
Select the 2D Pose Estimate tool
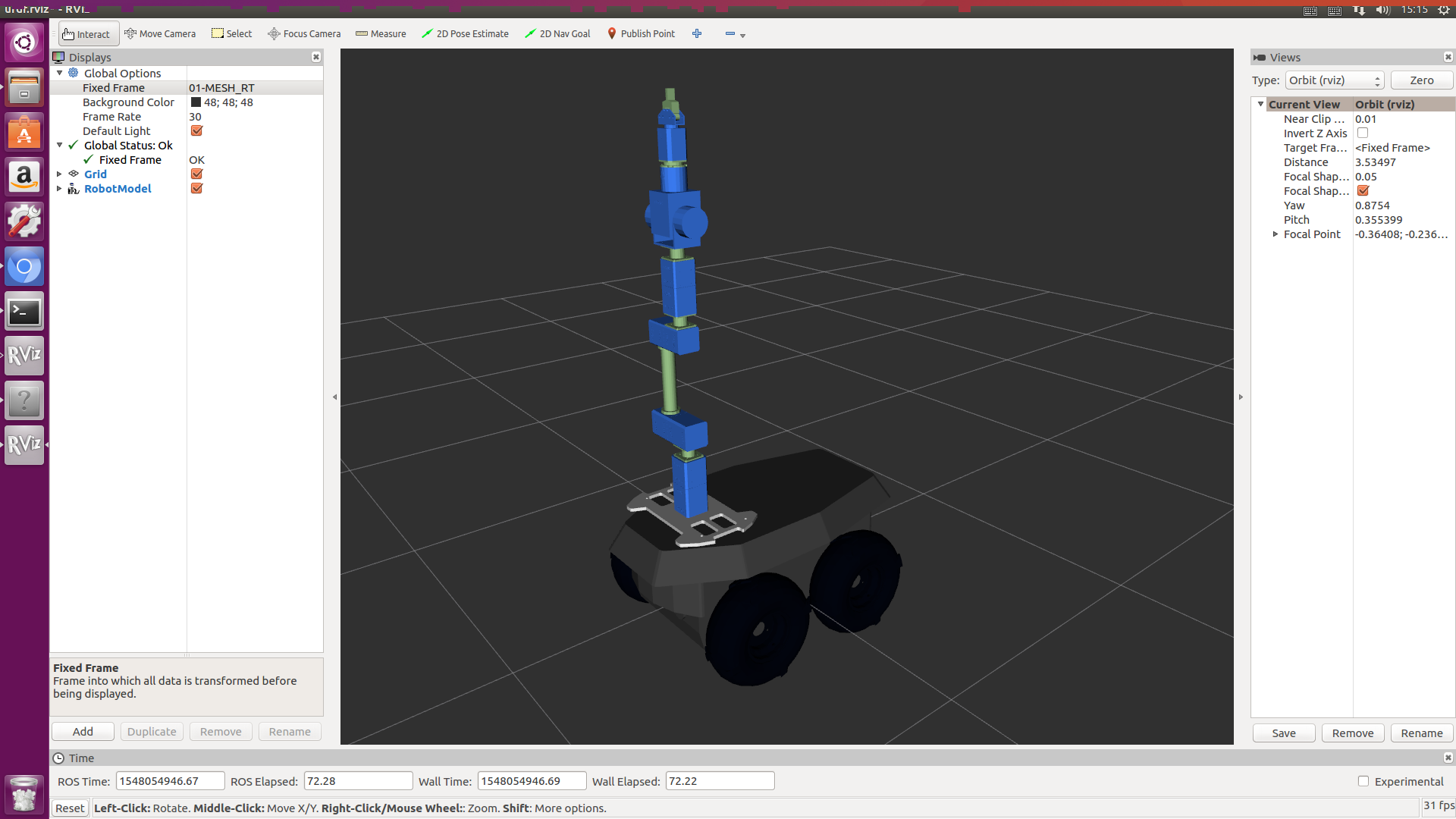tap(465, 33)
